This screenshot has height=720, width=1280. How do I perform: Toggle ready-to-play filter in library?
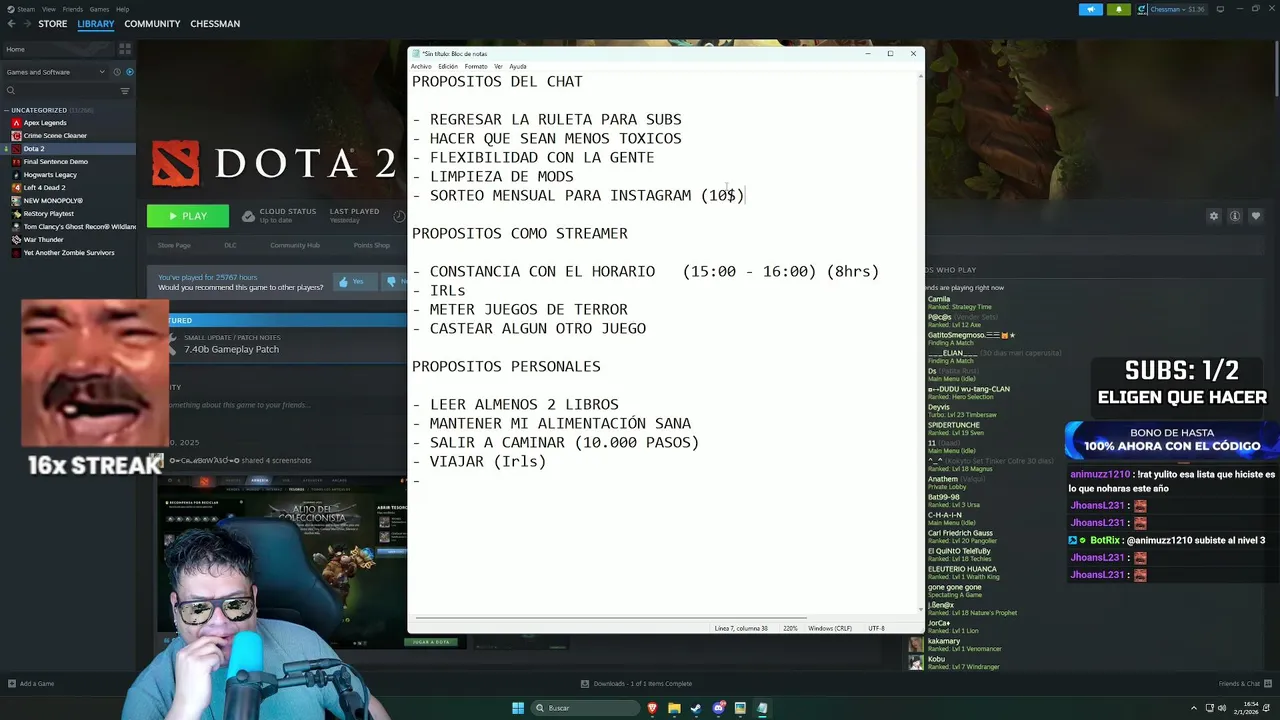coord(129,72)
